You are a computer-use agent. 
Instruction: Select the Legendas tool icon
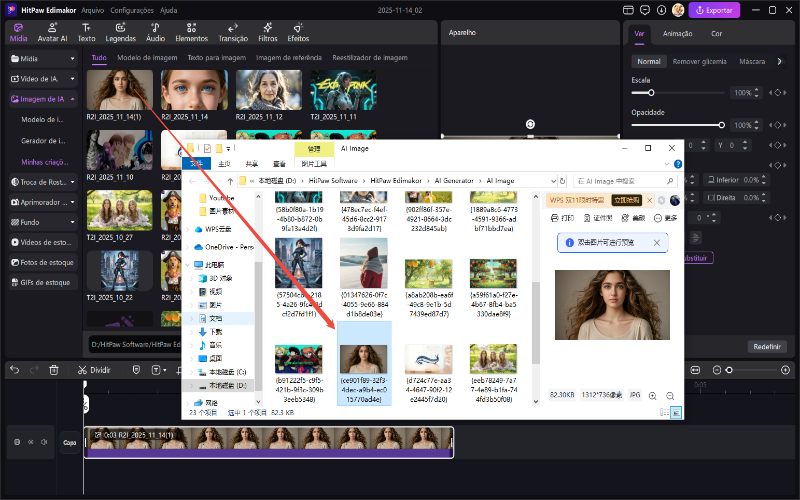coord(120,30)
